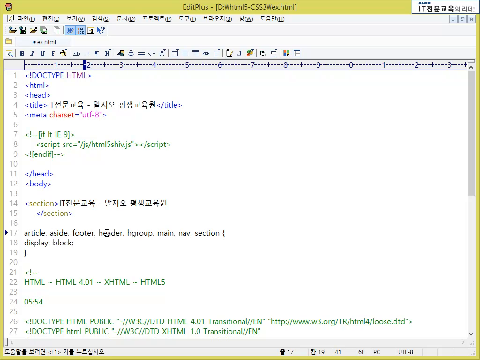
Task: Click the column ruler marker at 2
Action: pyautogui.click(x=88, y=65)
